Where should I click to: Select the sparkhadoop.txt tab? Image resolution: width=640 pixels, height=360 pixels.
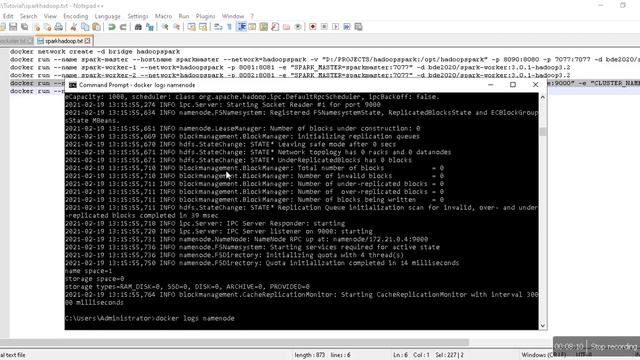click(x=64, y=41)
